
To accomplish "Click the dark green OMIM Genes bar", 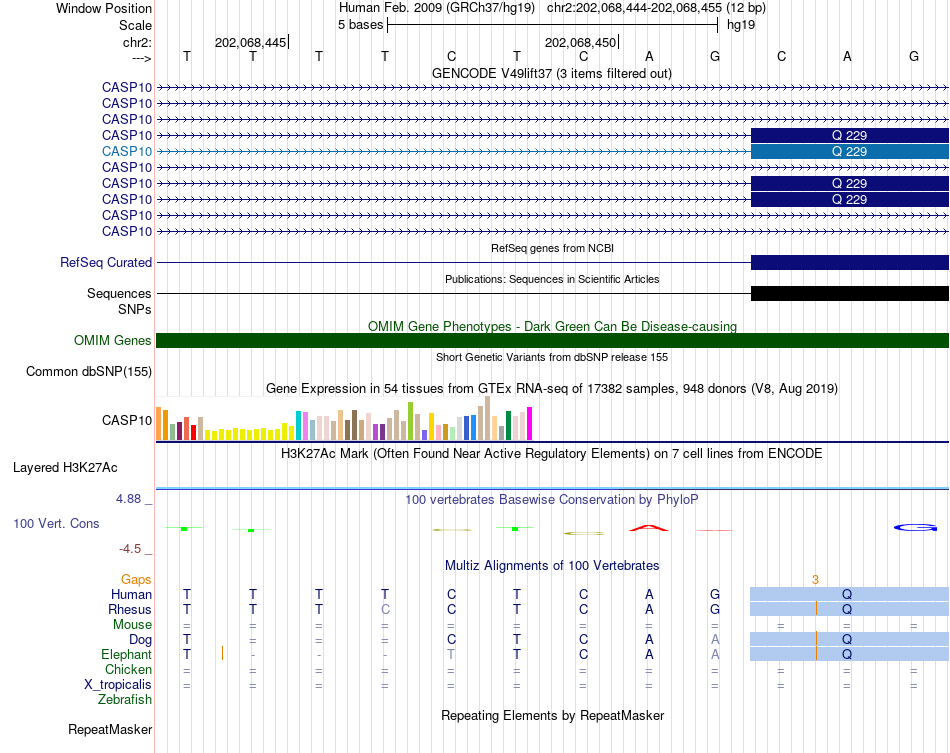I will (553, 340).
